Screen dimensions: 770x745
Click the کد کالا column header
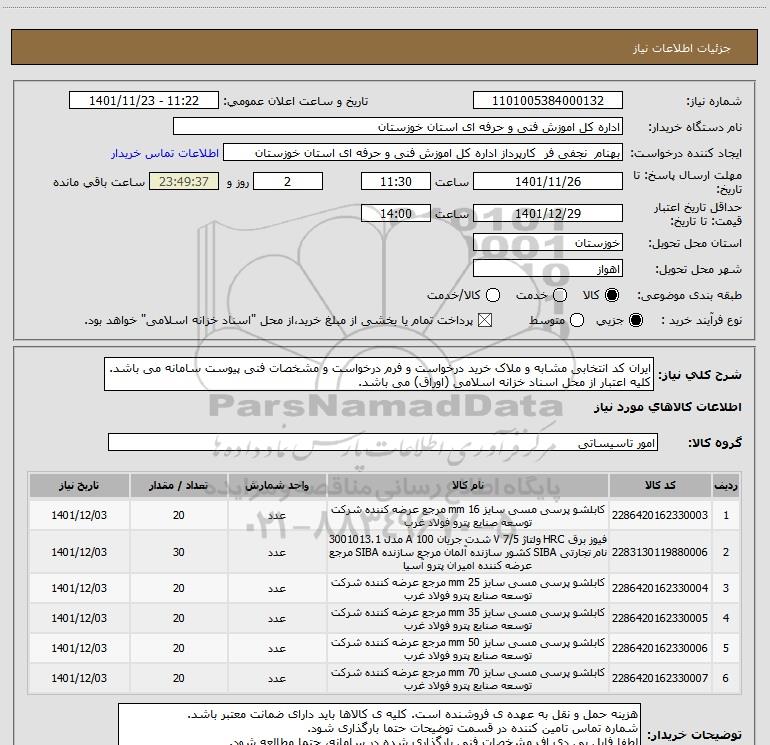[660, 485]
